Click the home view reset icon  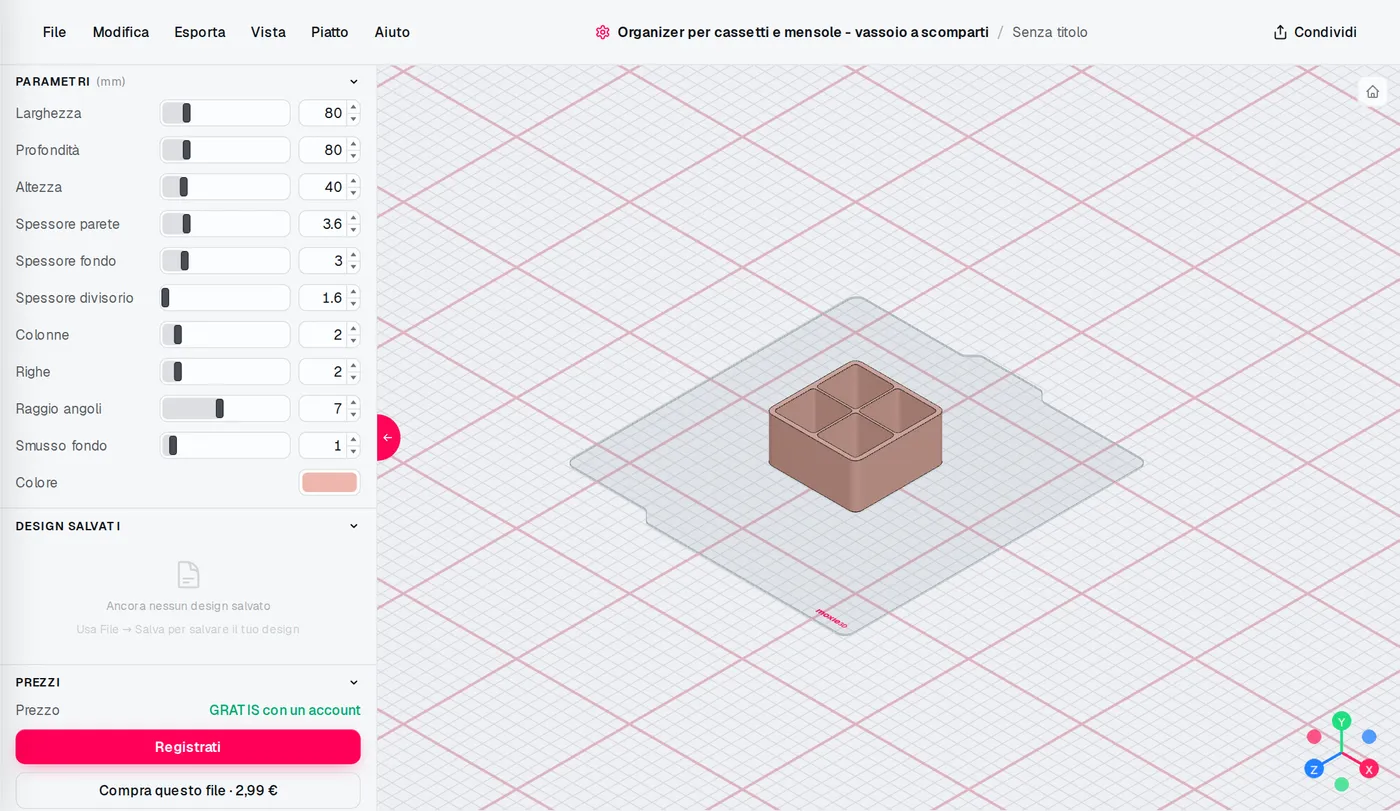pos(1372,92)
